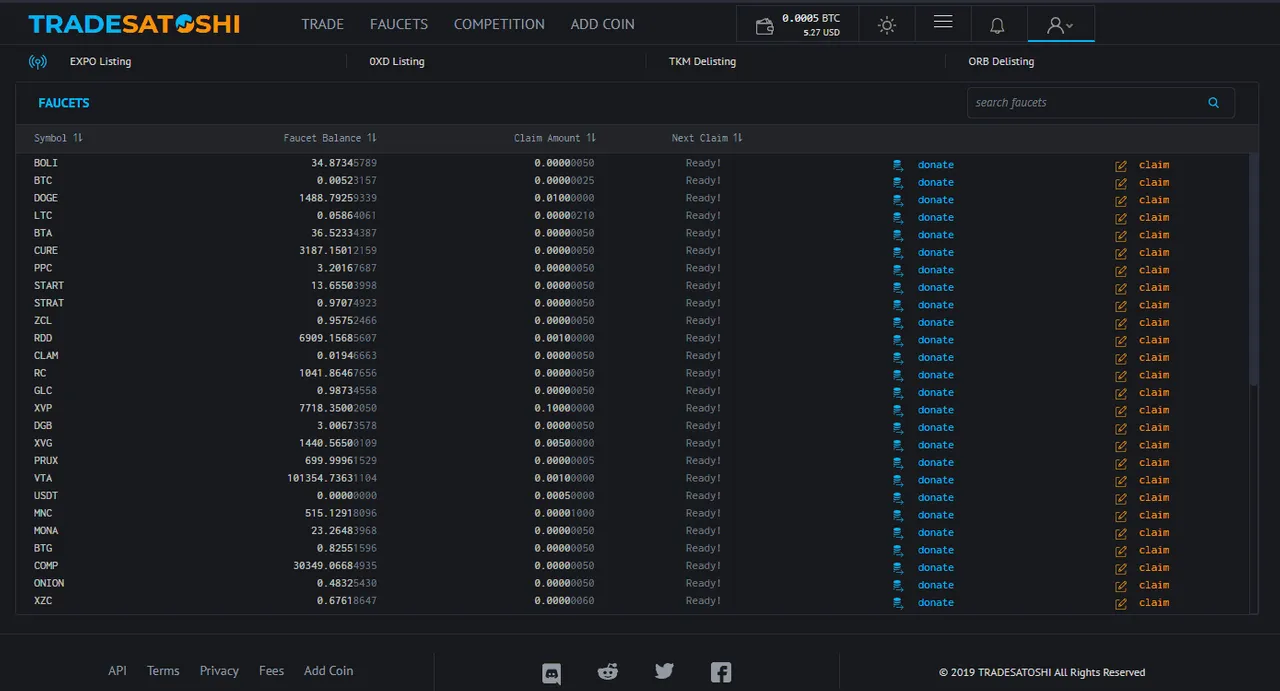Click the claim icon for BTA
Screen dimensions: 1280x691
[1121, 236]
